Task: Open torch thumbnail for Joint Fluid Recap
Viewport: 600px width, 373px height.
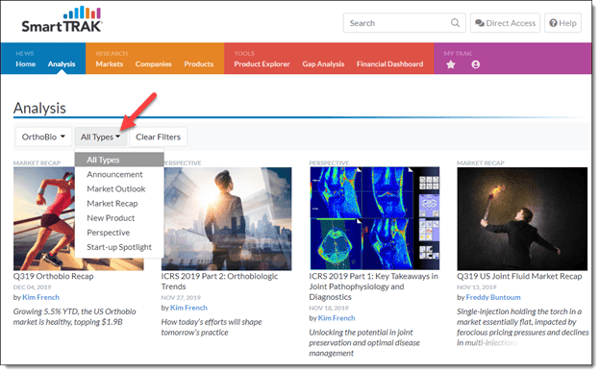Action: click(x=522, y=219)
